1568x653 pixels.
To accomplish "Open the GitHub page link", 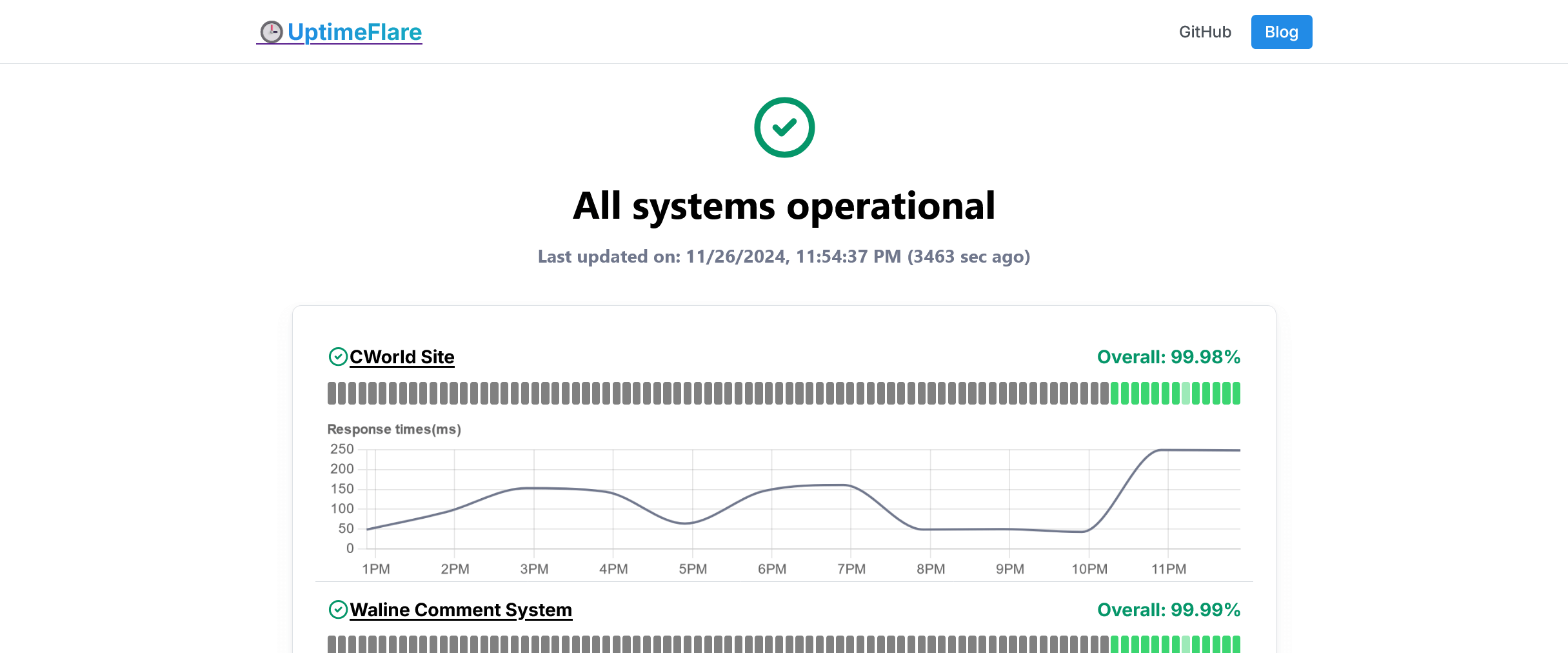I will [x=1204, y=31].
